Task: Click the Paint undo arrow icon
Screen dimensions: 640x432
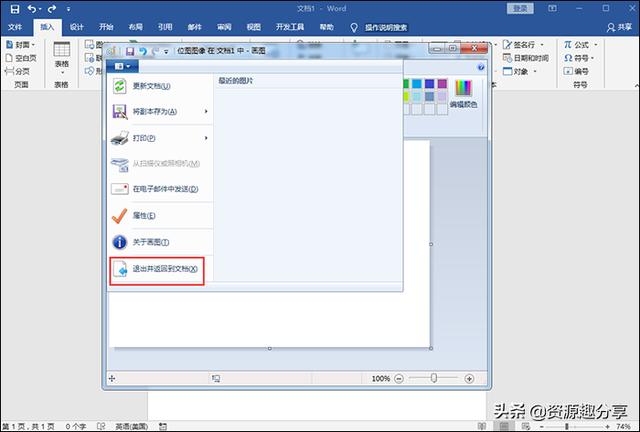Action: coord(142,51)
